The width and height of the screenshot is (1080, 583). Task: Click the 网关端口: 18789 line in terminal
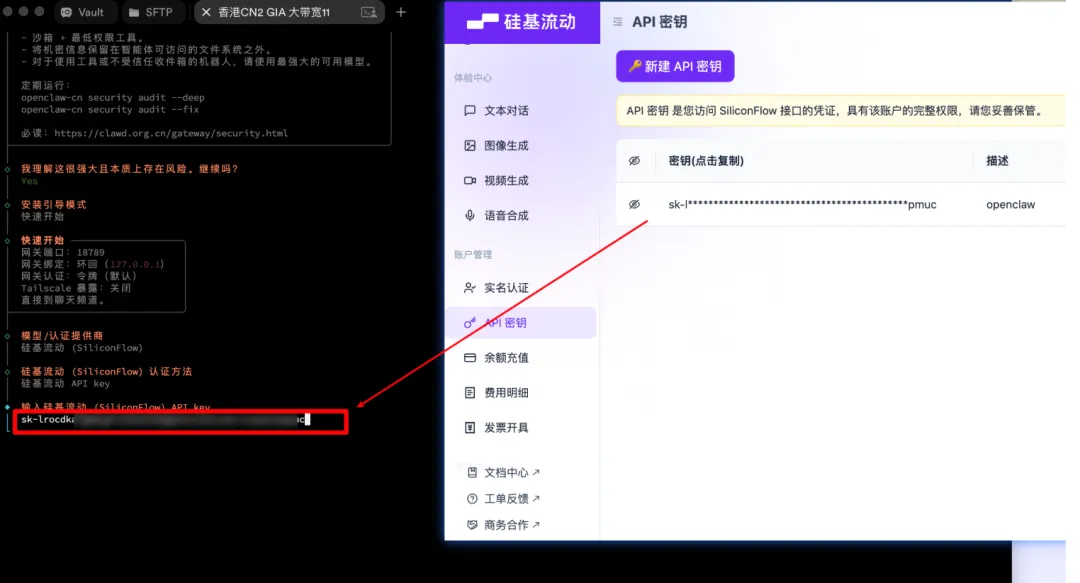point(63,252)
